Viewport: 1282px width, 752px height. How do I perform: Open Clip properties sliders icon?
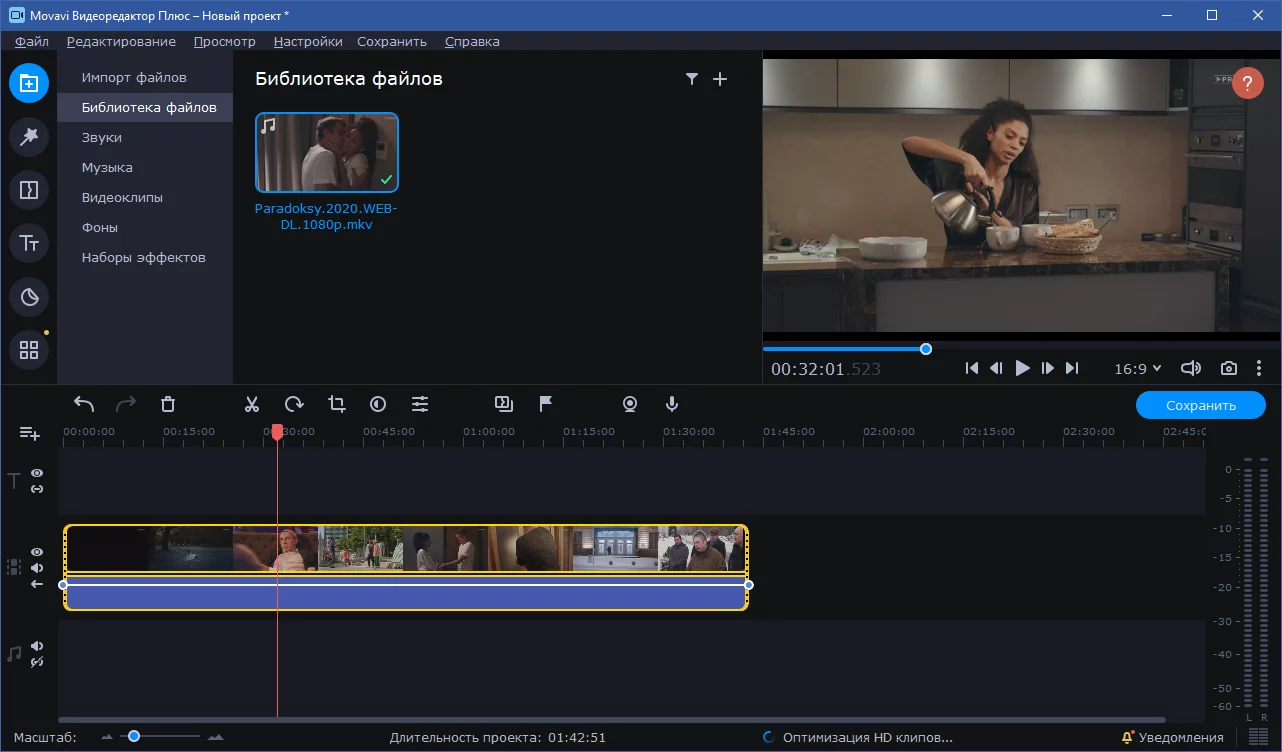pos(420,404)
